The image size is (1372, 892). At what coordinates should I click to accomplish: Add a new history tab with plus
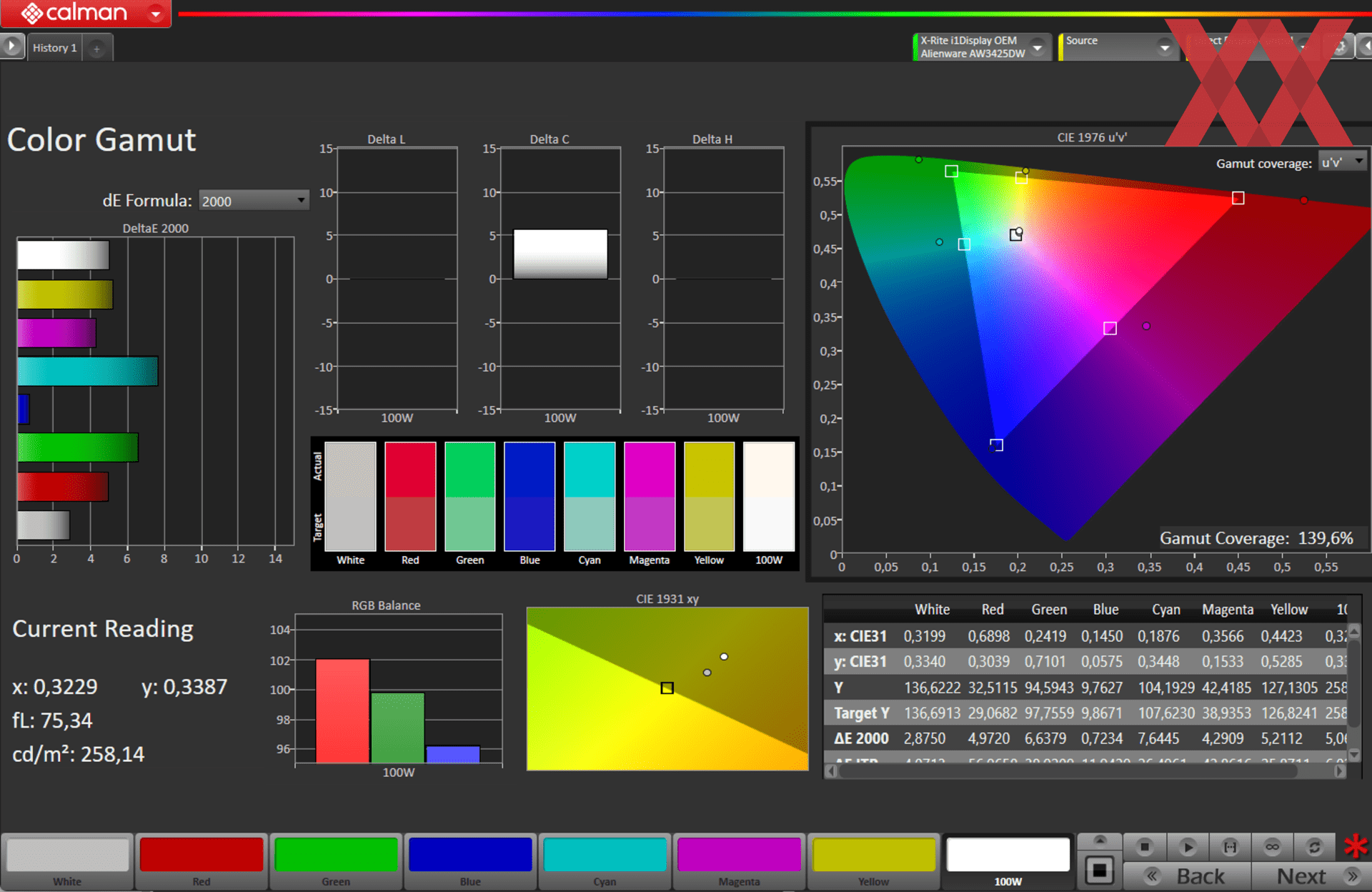pos(96,49)
